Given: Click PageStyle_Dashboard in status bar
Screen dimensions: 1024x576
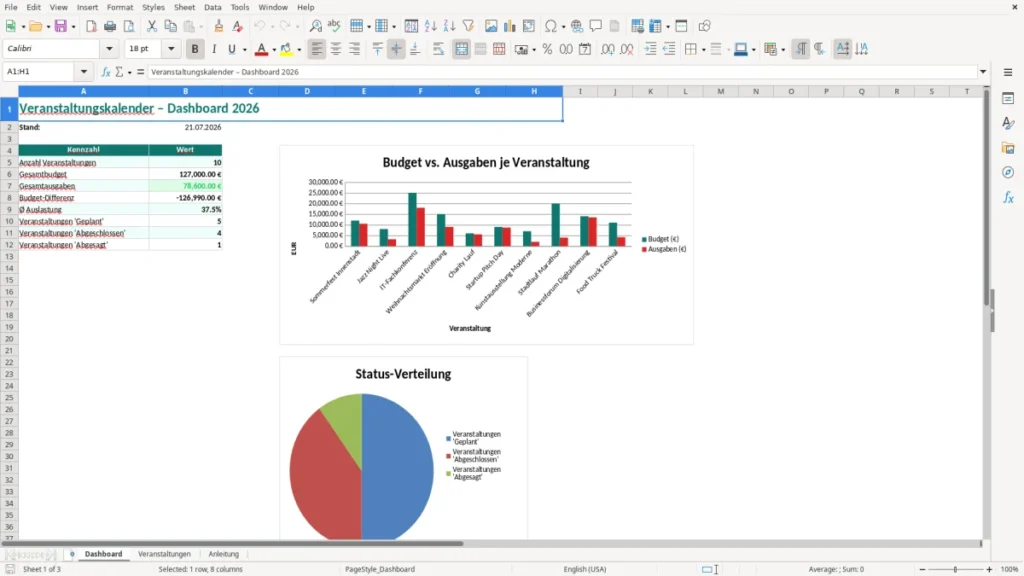Looking at the screenshot, I should 380,569.
